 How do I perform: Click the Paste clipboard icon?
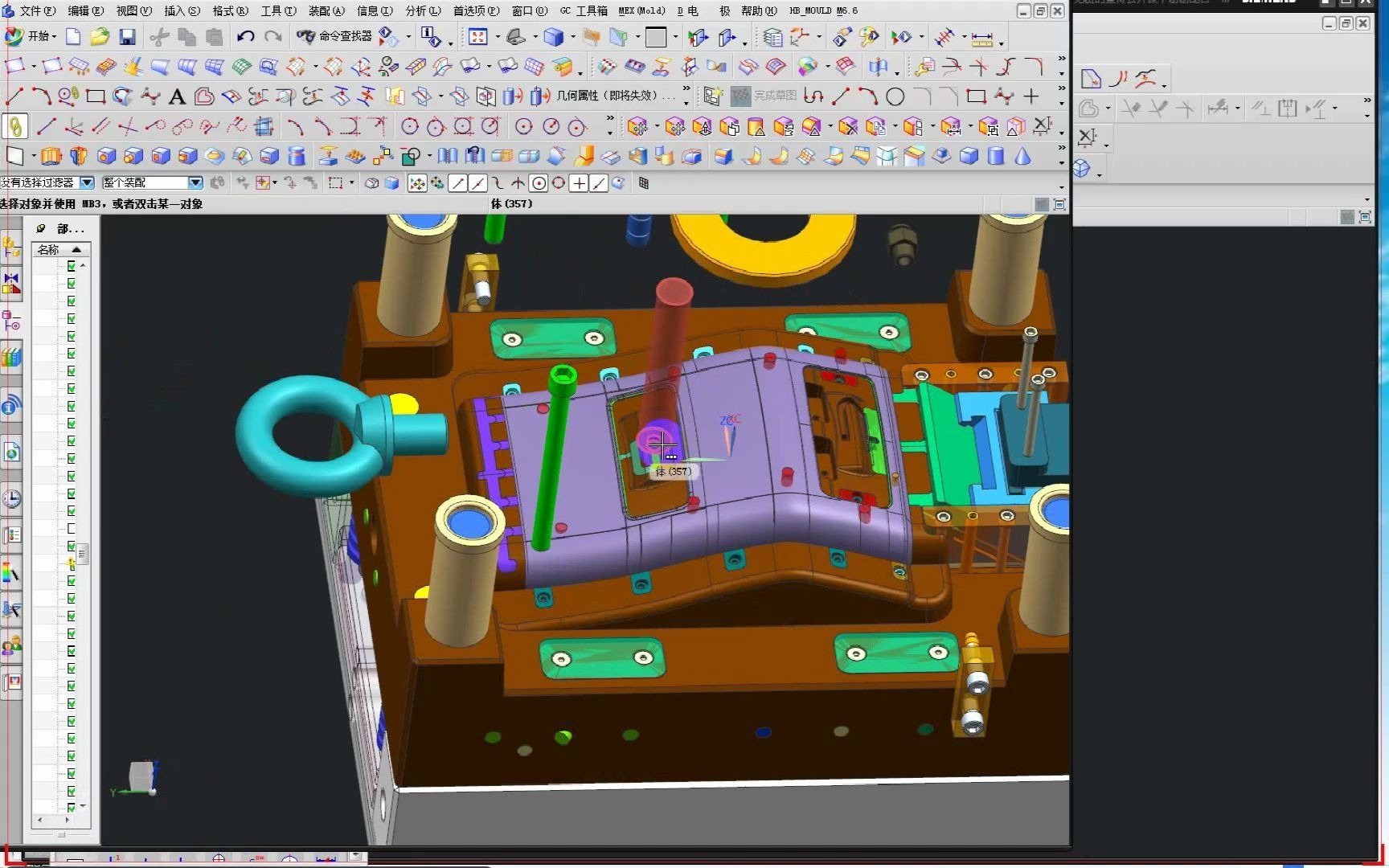click(x=214, y=36)
